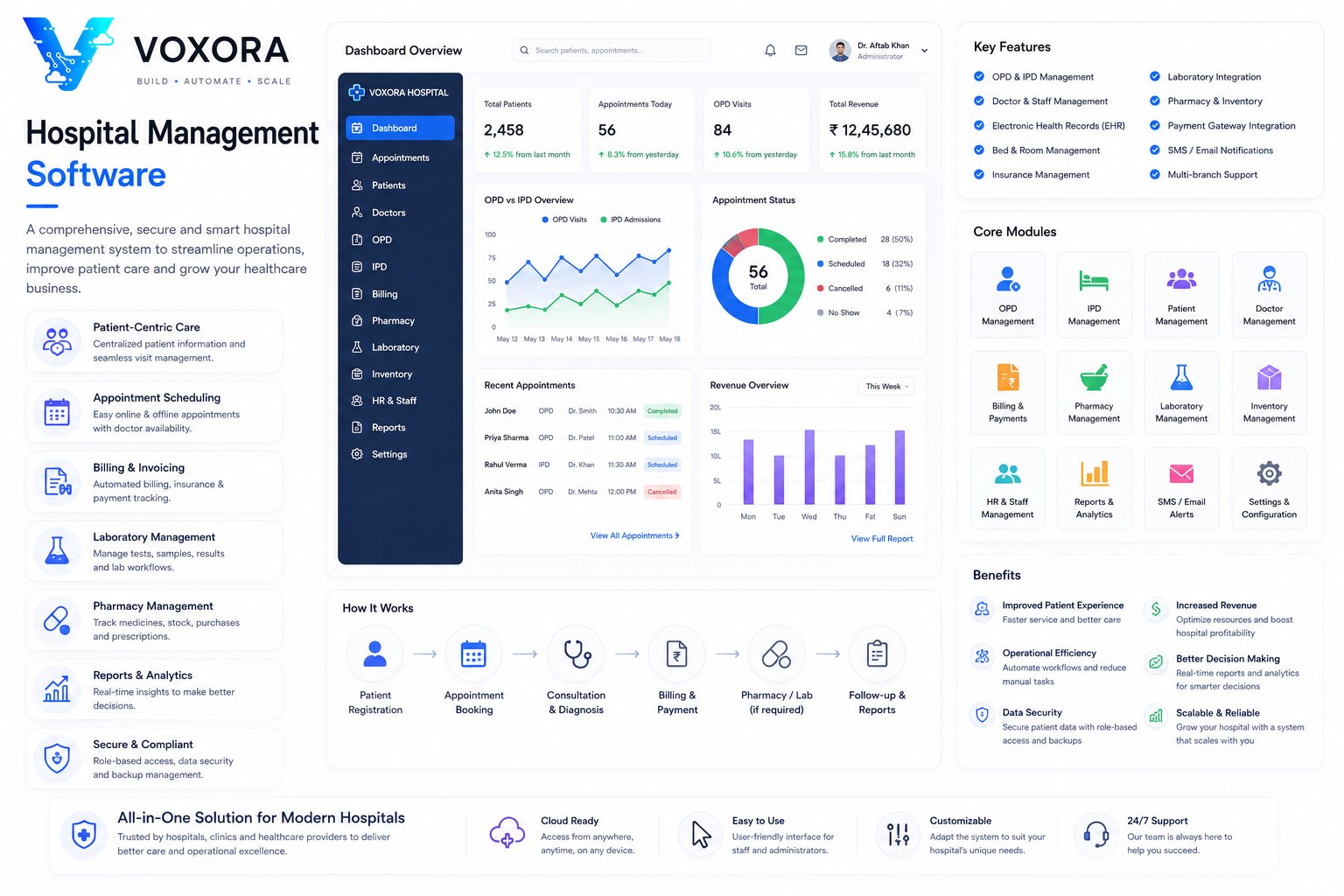
Task: Click the Cancelled badge for Anita Singh
Action: click(662, 492)
